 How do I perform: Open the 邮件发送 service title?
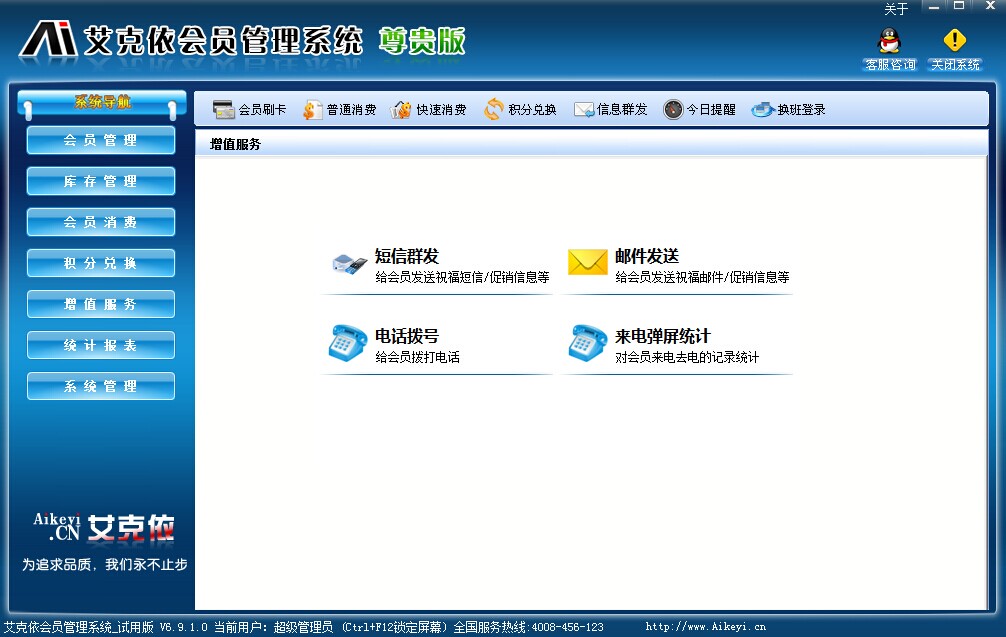[x=647, y=257]
